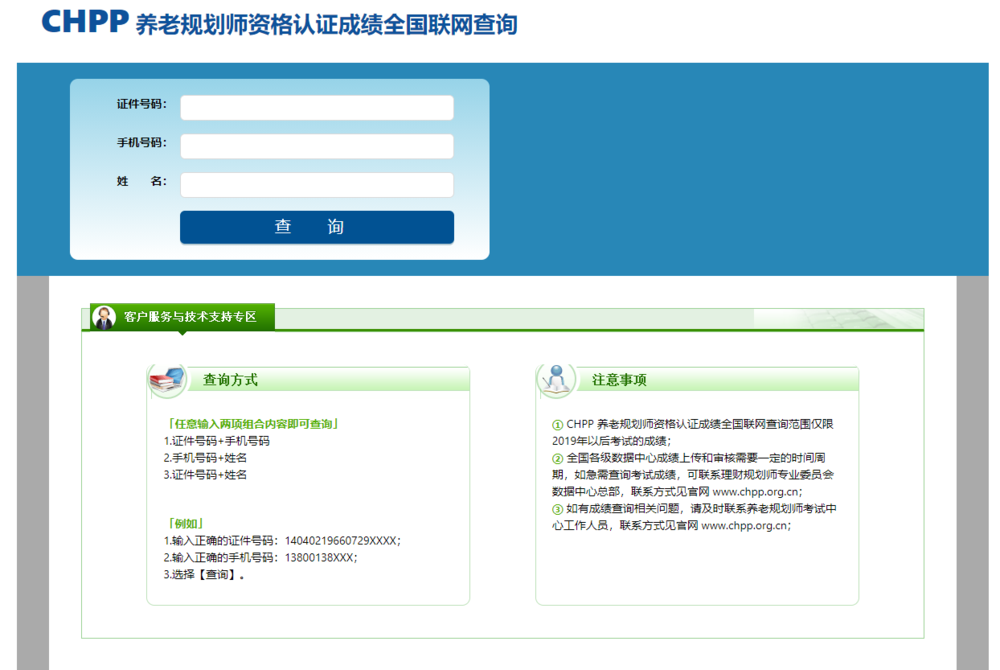
Task: Select the 客户服务与技术支持专区 tab
Action: (x=189, y=317)
